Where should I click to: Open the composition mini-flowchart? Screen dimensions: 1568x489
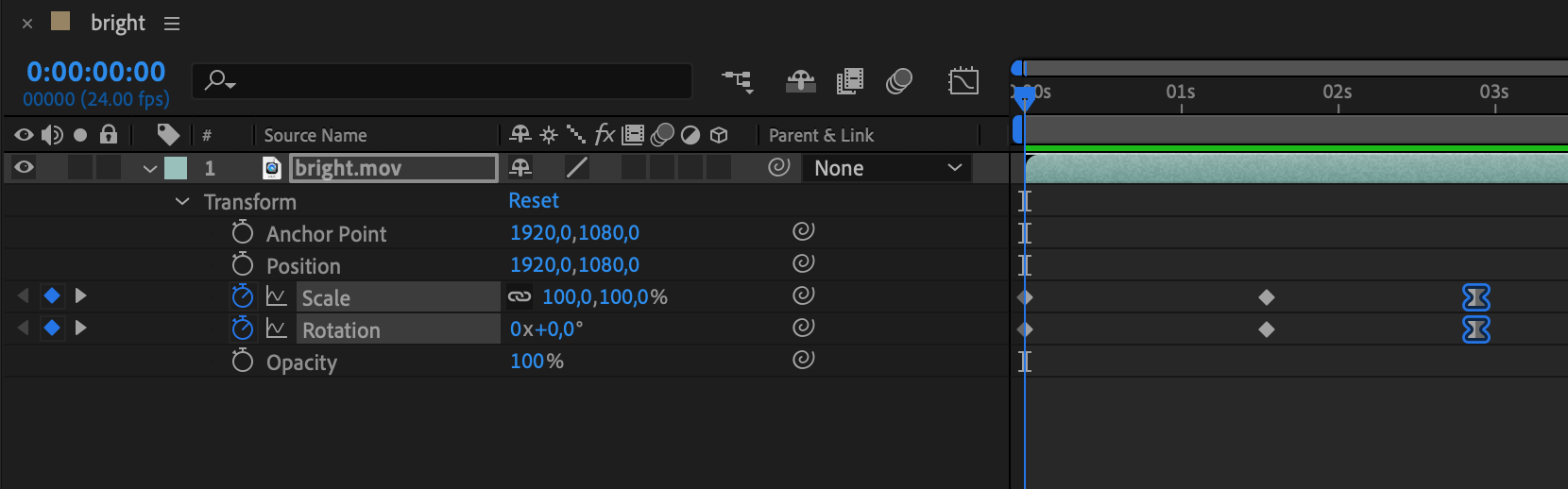pyautogui.click(x=738, y=81)
